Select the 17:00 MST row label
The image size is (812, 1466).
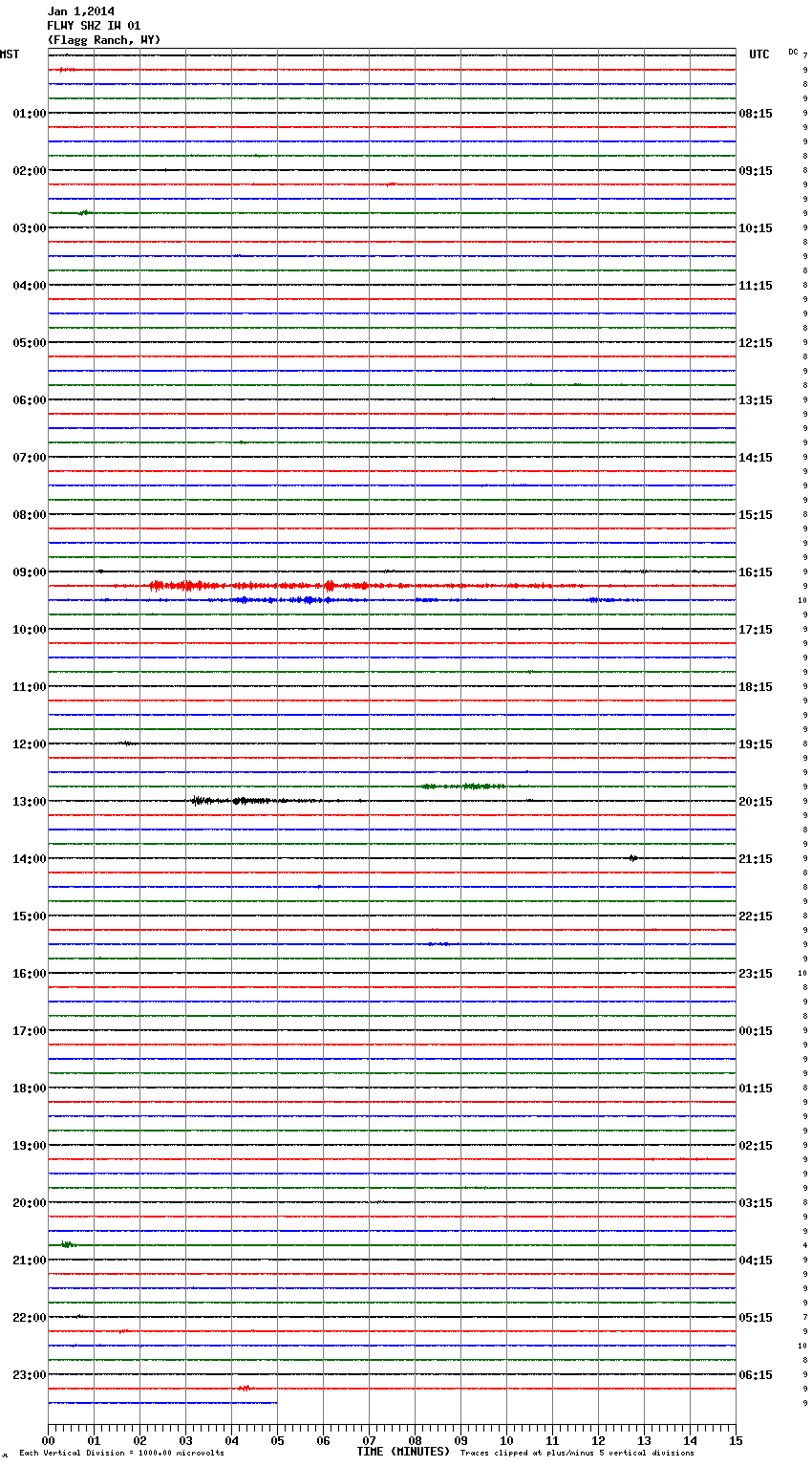tap(30, 1031)
